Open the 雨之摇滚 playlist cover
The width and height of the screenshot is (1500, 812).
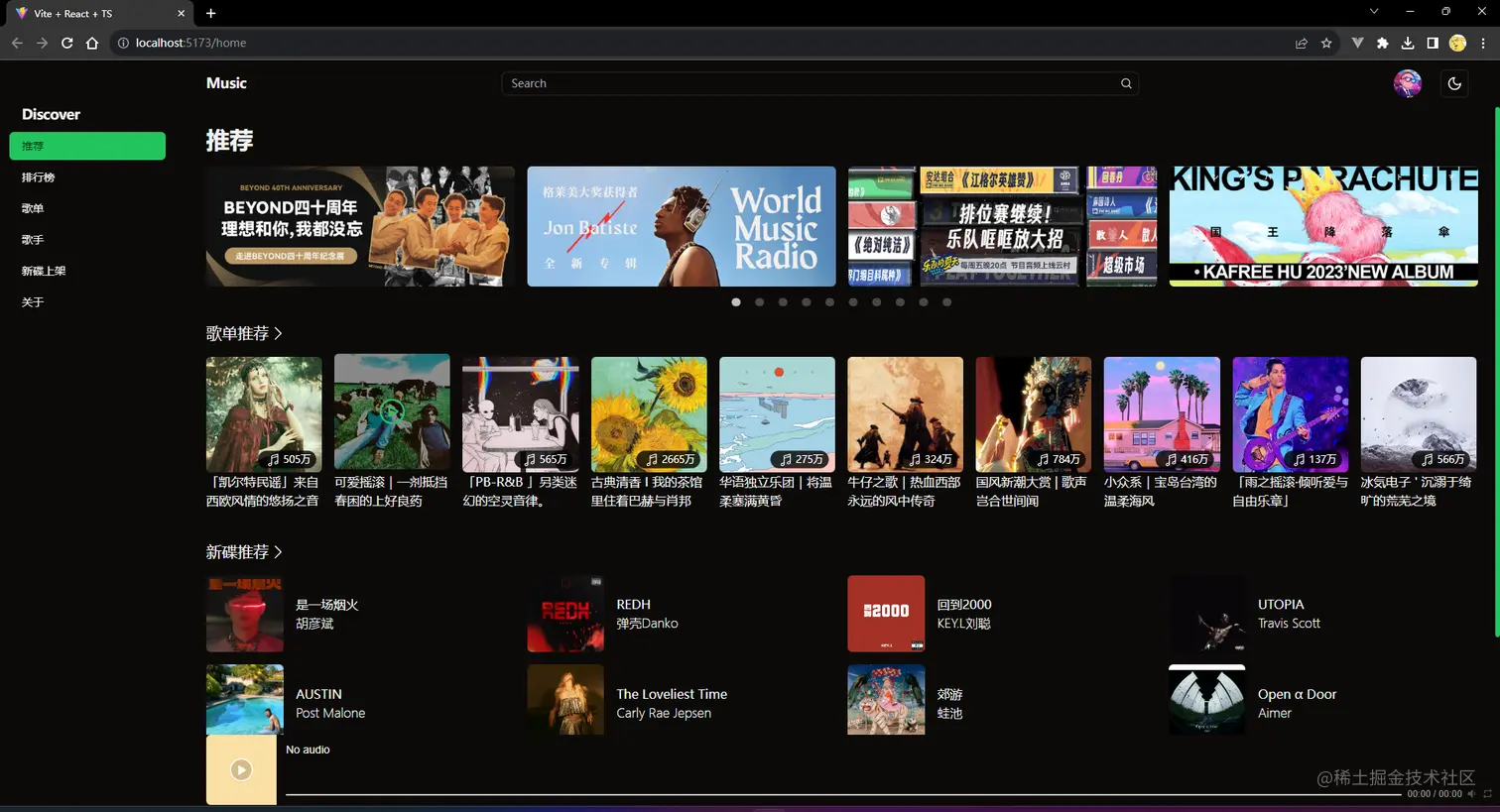[1290, 414]
